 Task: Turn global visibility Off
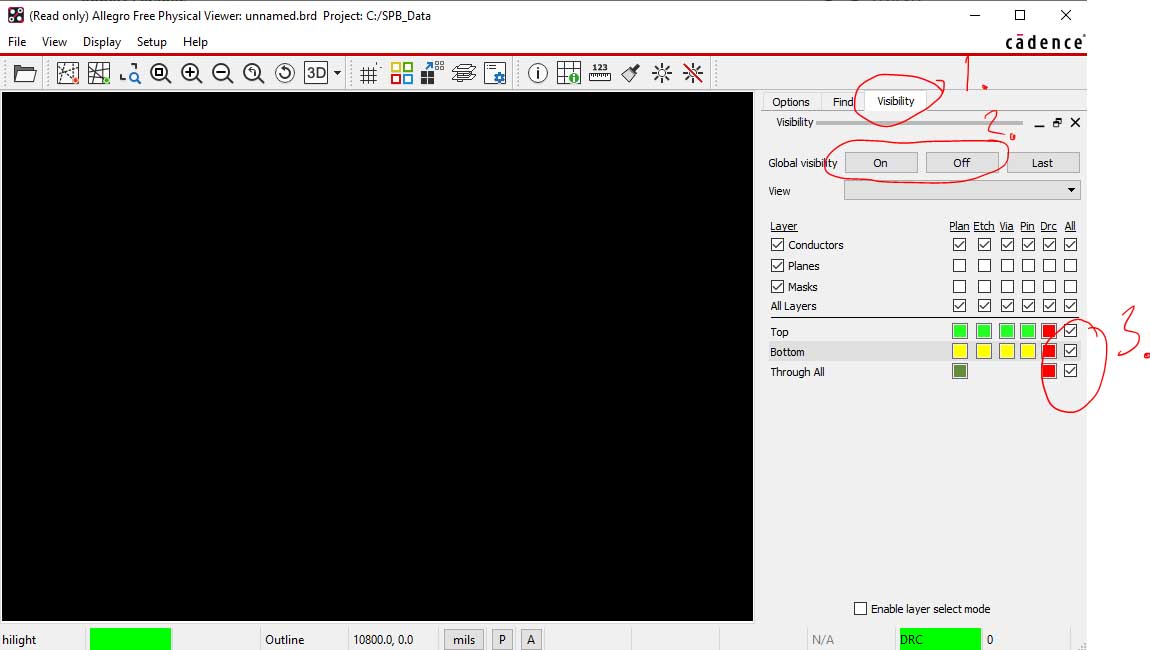click(961, 163)
